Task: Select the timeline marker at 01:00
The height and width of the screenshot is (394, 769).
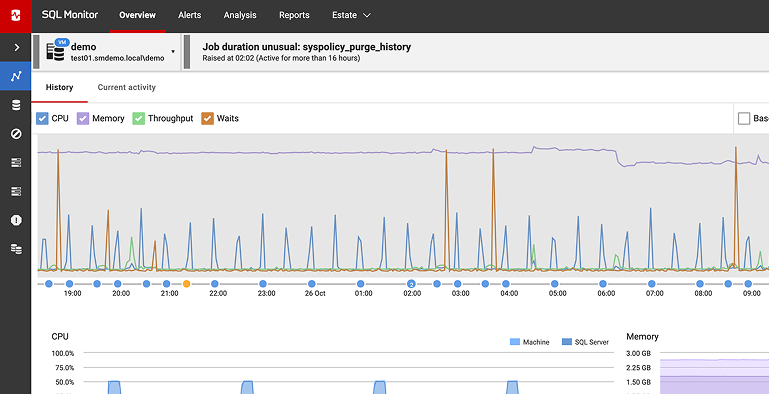Action: point(360,284)
